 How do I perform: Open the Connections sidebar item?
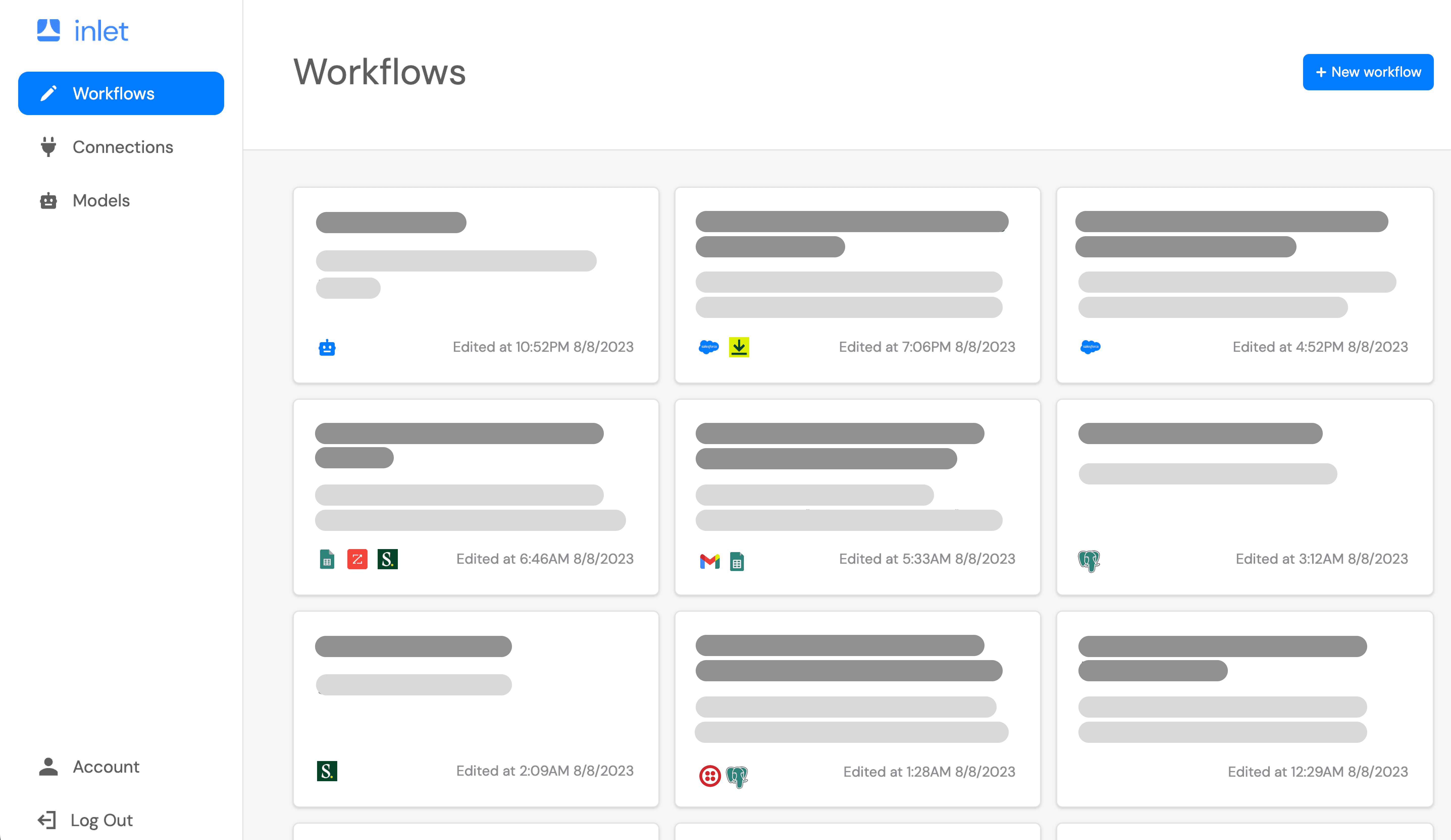click(122, 147)
